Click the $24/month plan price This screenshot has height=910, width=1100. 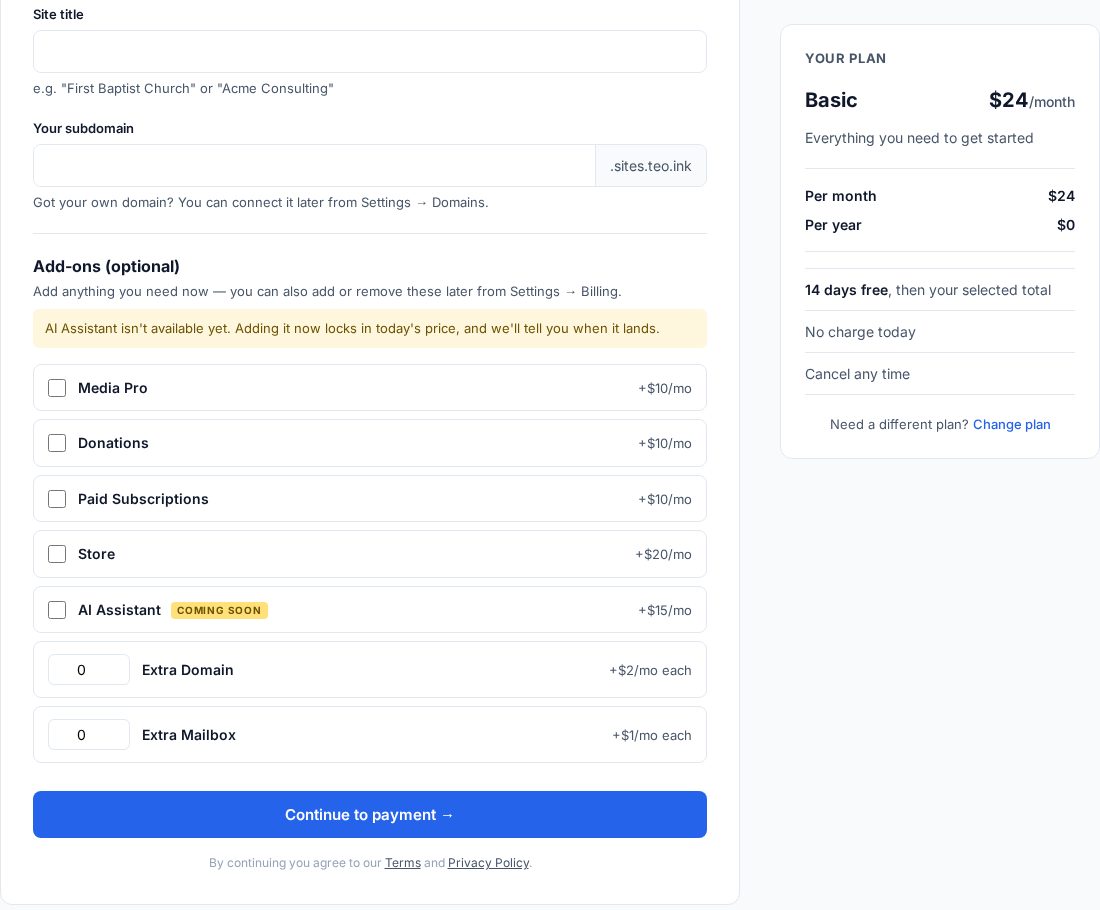tap(1032, 100)
